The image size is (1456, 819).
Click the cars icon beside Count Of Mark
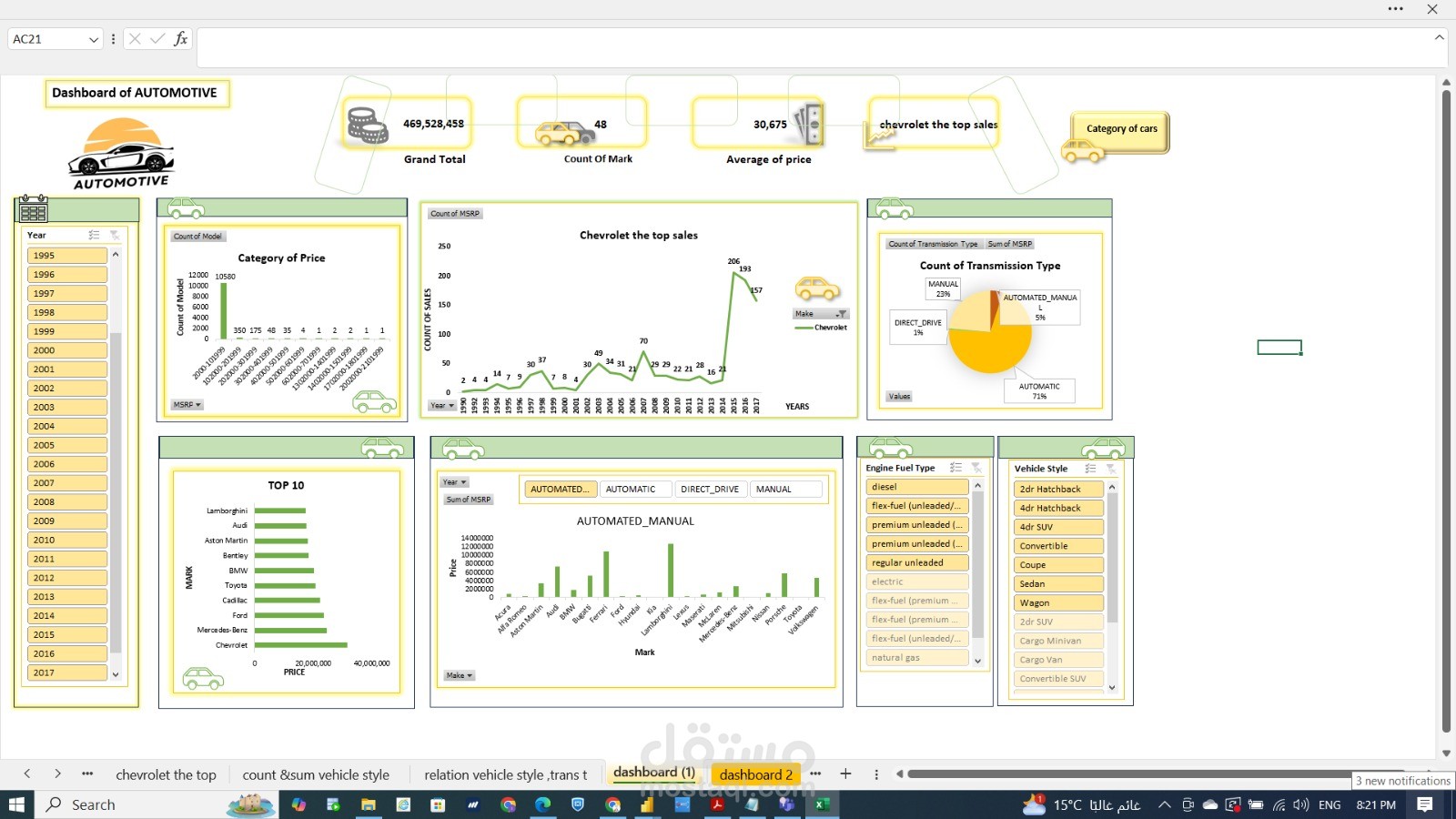pyautogui.click(x=564, y=133)
